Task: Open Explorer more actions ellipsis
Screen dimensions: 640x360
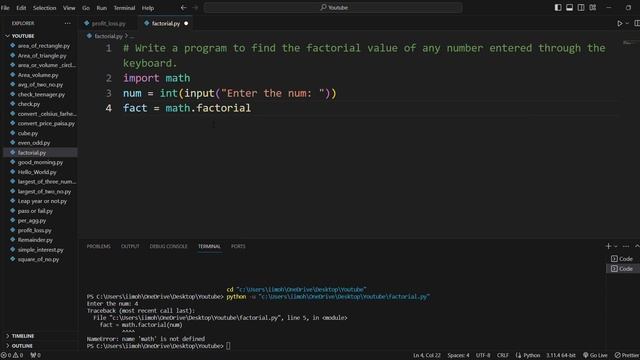Action: click(67, 23)
